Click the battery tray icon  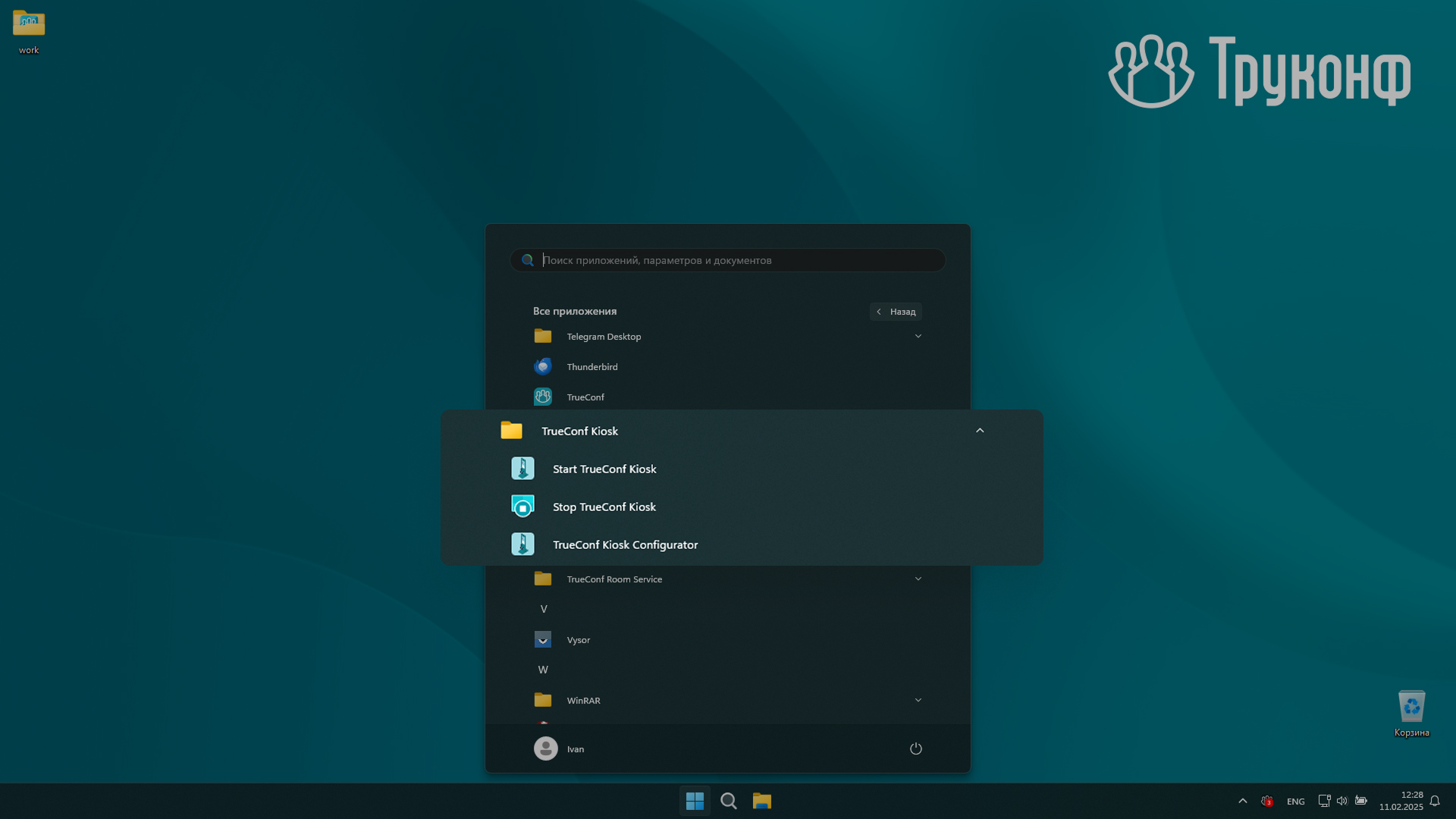[1361, 801]
